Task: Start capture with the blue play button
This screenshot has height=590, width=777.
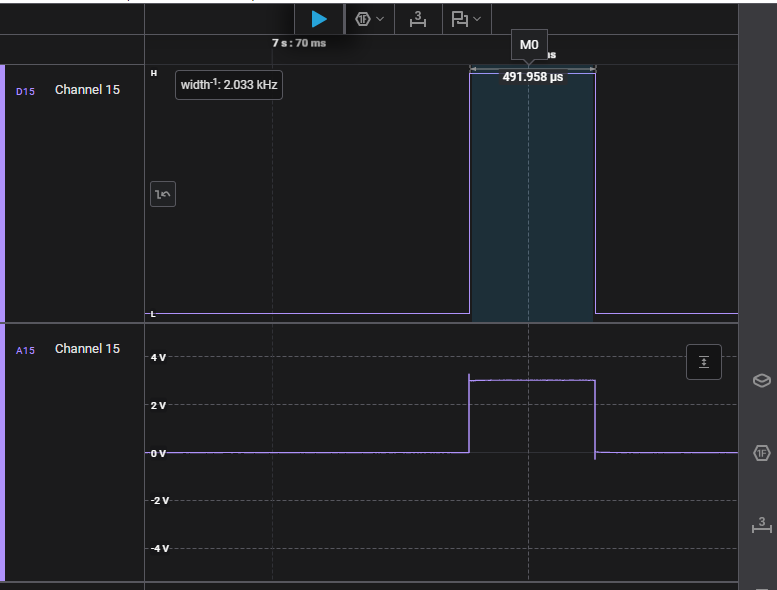Action: click(319, 19)
